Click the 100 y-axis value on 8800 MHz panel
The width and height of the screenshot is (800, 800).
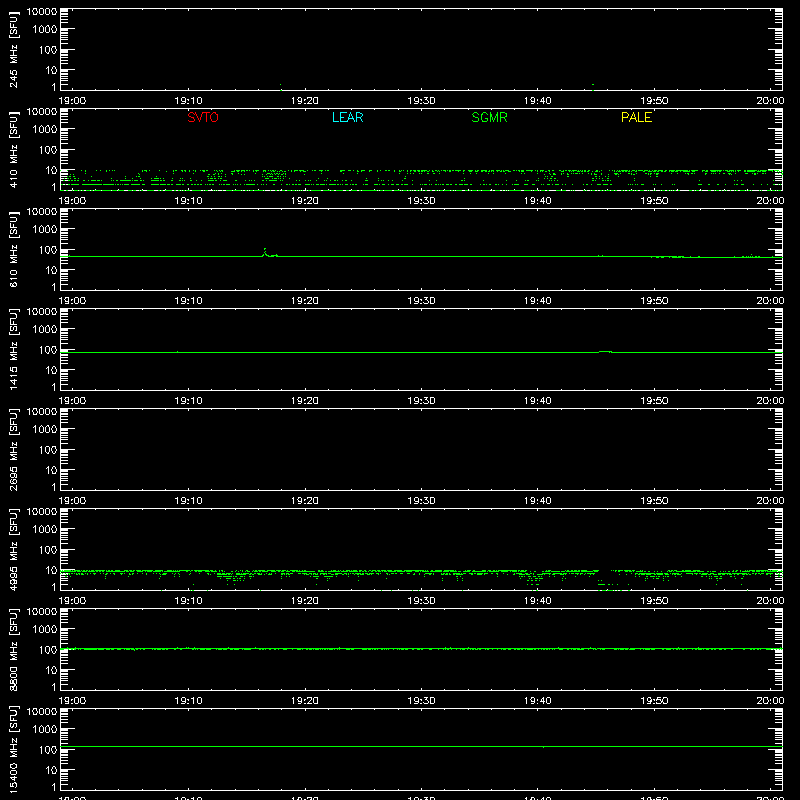coord(48,650)
